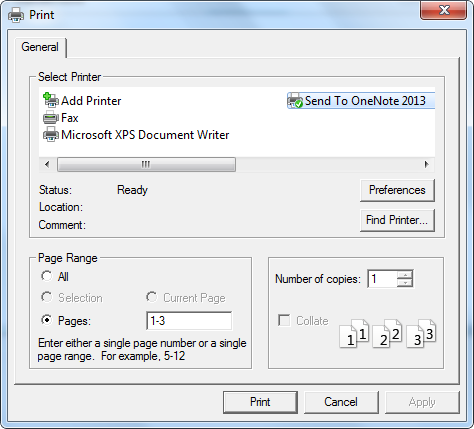Click the uncollated 1-1 pages illustration
This screenshot has width=474, height=429.
coord(354,334)
